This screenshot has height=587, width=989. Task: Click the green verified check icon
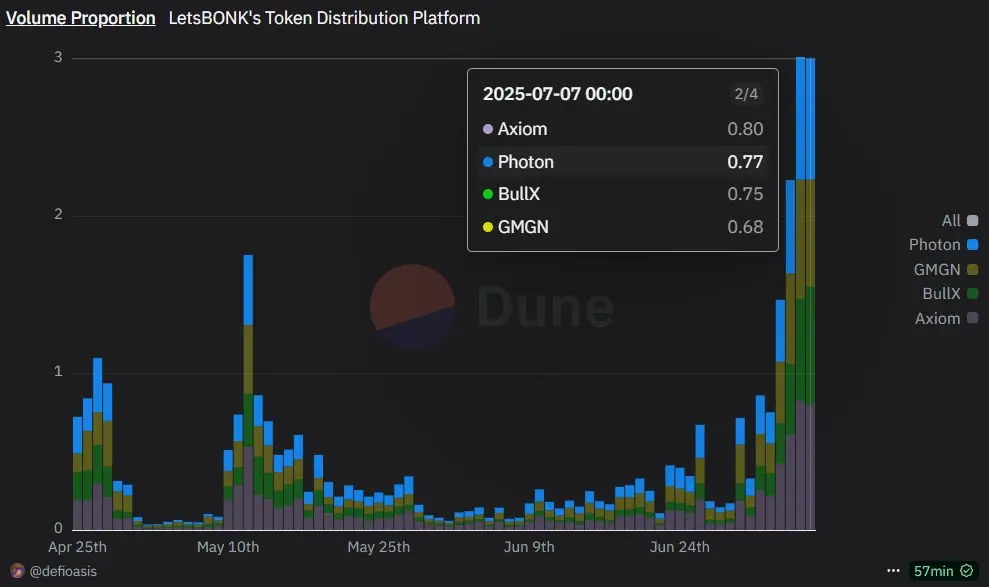966,571
